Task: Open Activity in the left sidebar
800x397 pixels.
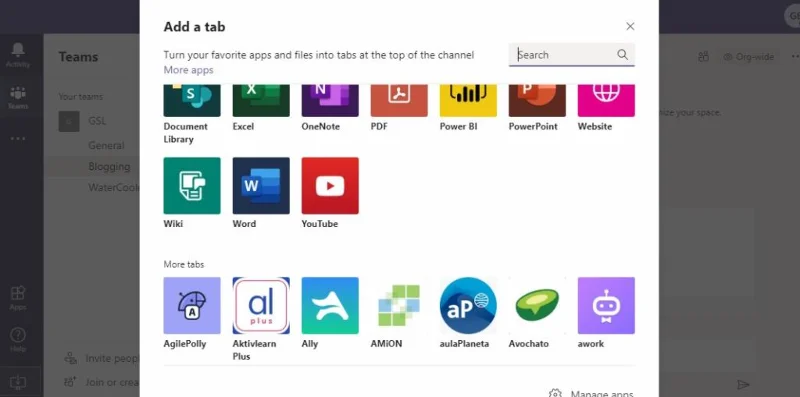Action: (x=18, y=55)
